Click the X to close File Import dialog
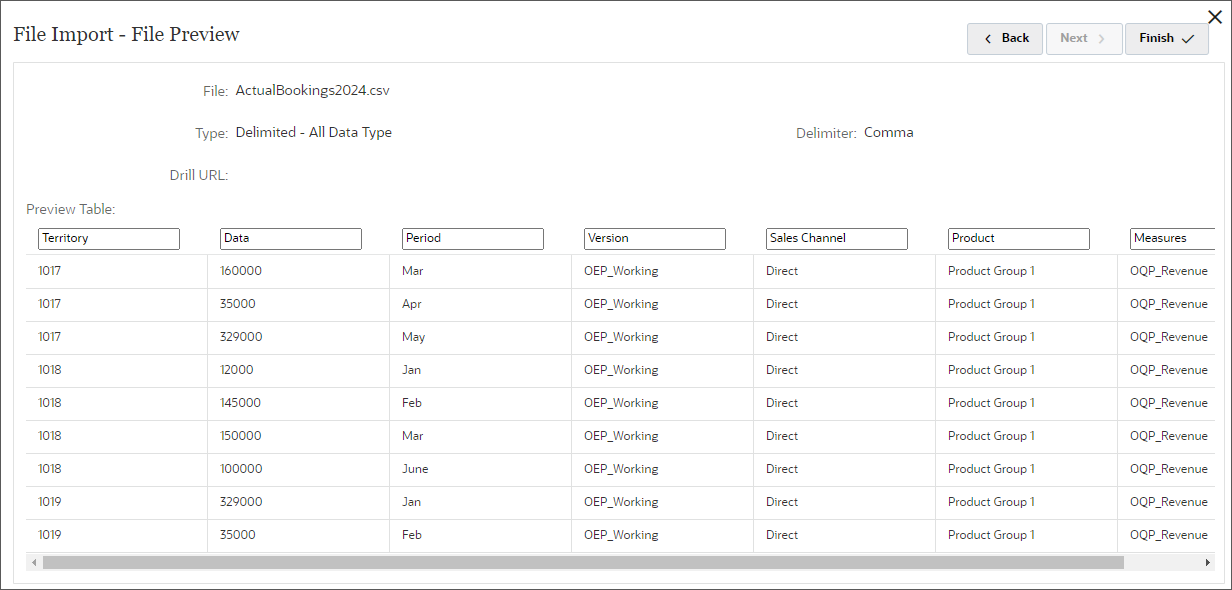This screenshot has height=590, width=1232. click(x=1215, y=16)
